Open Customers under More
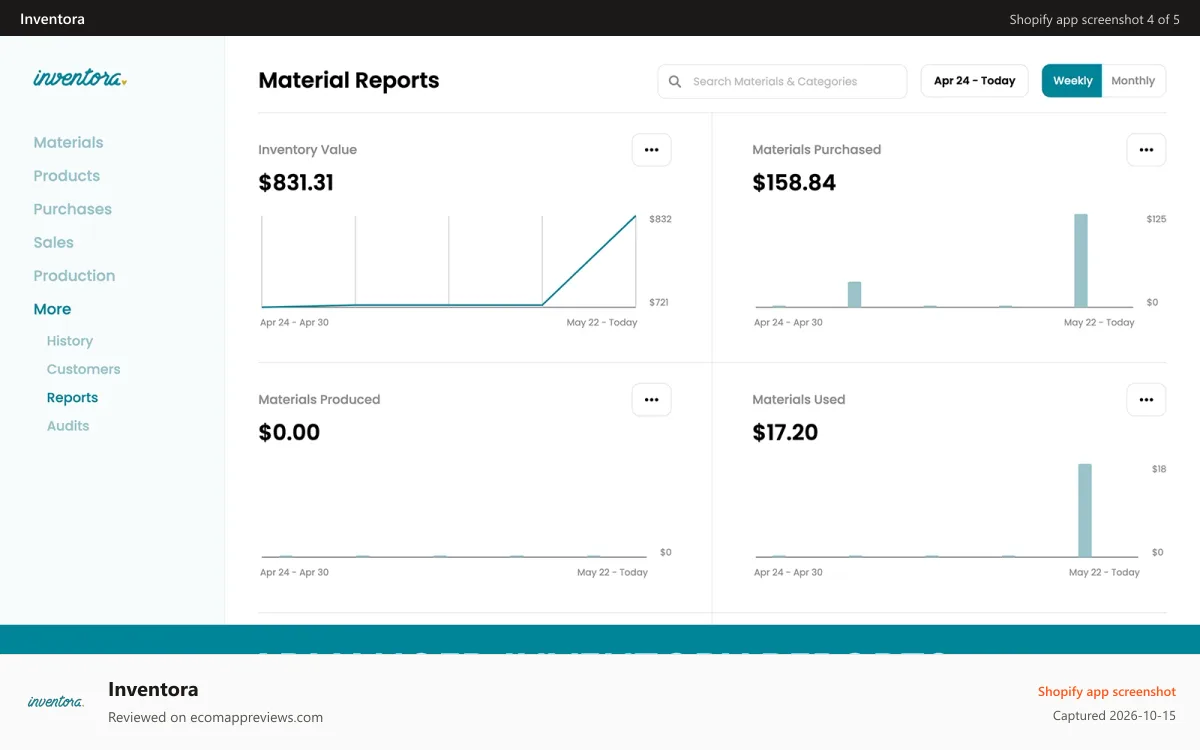The image size is (1200, 750). click(83, 369)
